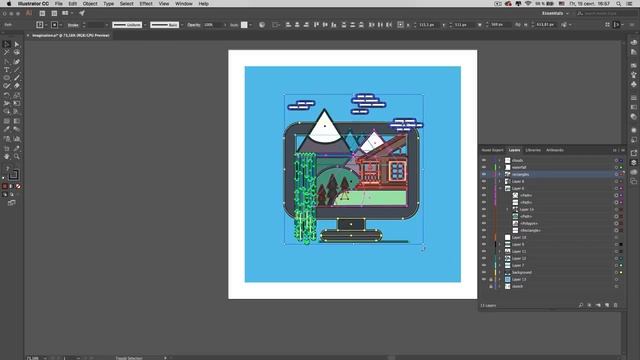Image resolution: width=640 pixels, height=360 pixels.
Task: Unlock the Layer 13 layer
Action: [491, 279]
